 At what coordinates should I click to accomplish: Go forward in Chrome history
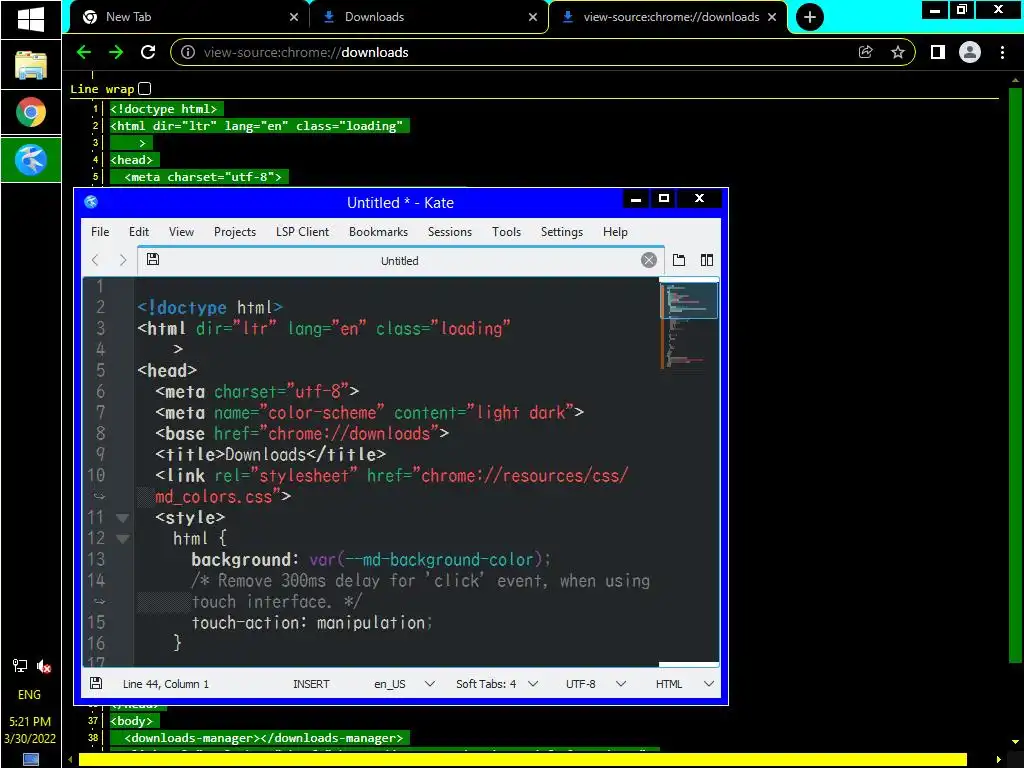click(116, 52)
